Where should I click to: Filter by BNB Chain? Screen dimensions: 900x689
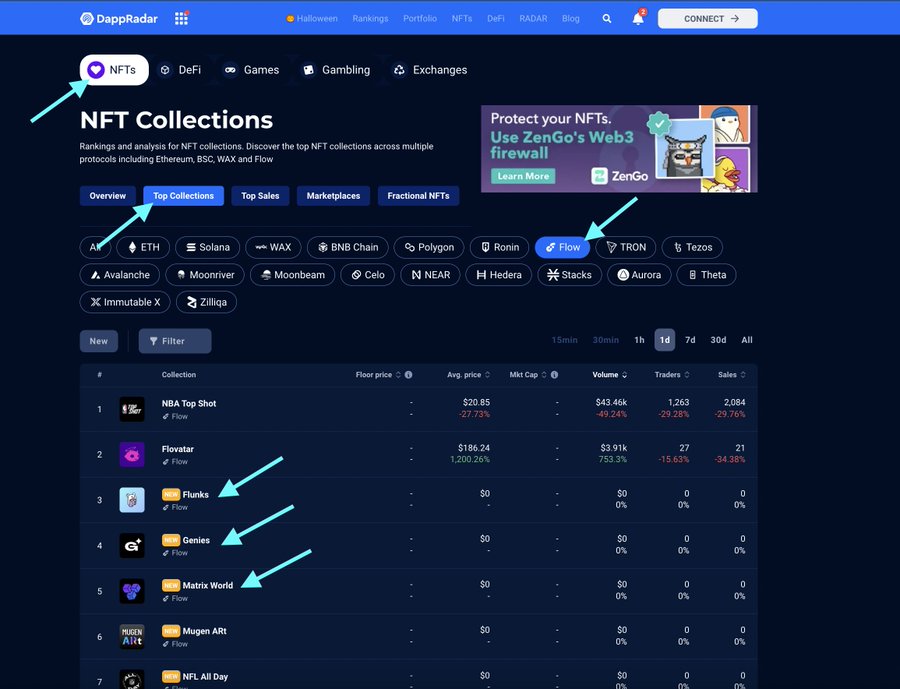click(x=348, y=247)
